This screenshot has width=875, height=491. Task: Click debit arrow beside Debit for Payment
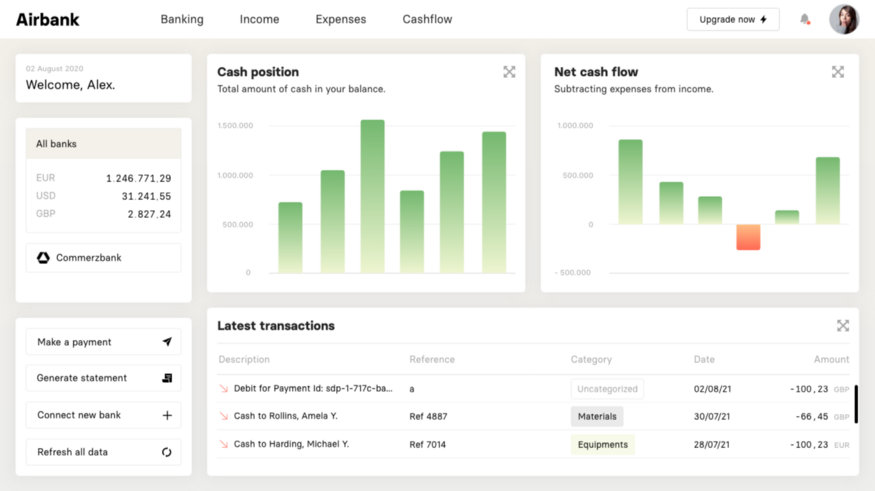click(224, 389)
